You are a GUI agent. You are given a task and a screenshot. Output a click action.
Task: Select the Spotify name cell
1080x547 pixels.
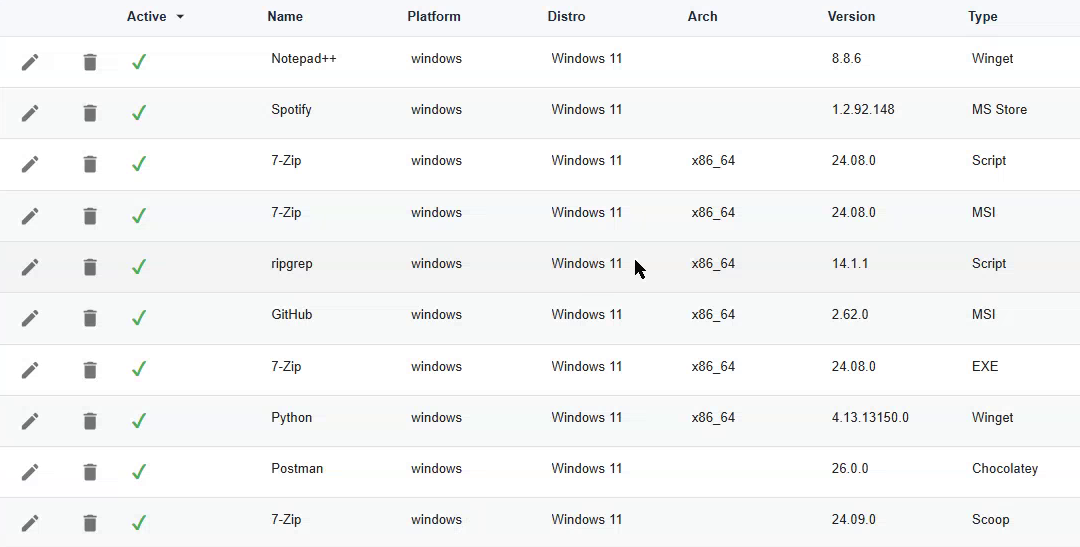click(x=291, y=110)
